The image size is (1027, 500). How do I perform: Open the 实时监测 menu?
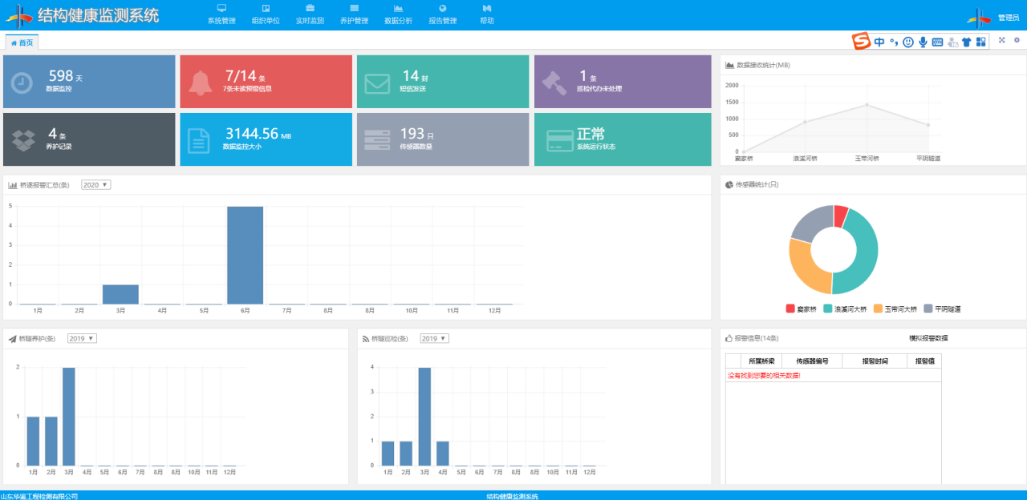pyautogui.click(x=309, y=14)
